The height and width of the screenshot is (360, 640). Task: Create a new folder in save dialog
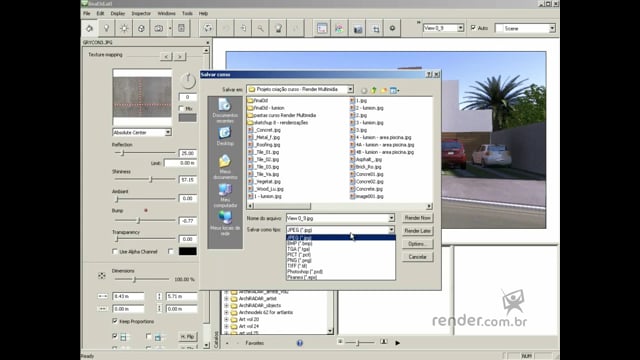coord(383,90)
